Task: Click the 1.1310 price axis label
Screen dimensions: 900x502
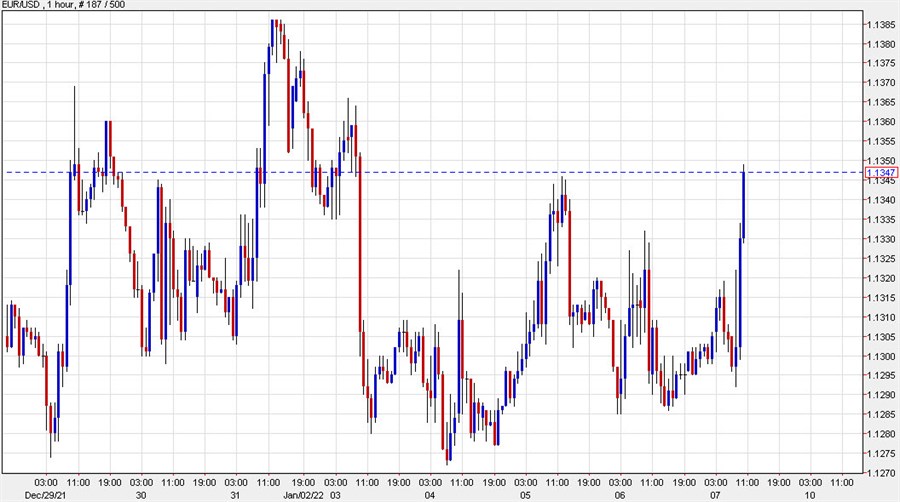Action: [x=881, y=317]
